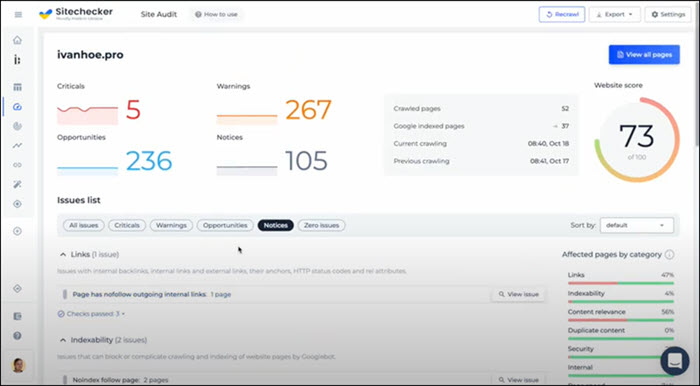Screen dimensions: 700x386
Task: Select the Site Audit gauge sidebar icon
Action: pyautogui.click(x=17, y=107)
